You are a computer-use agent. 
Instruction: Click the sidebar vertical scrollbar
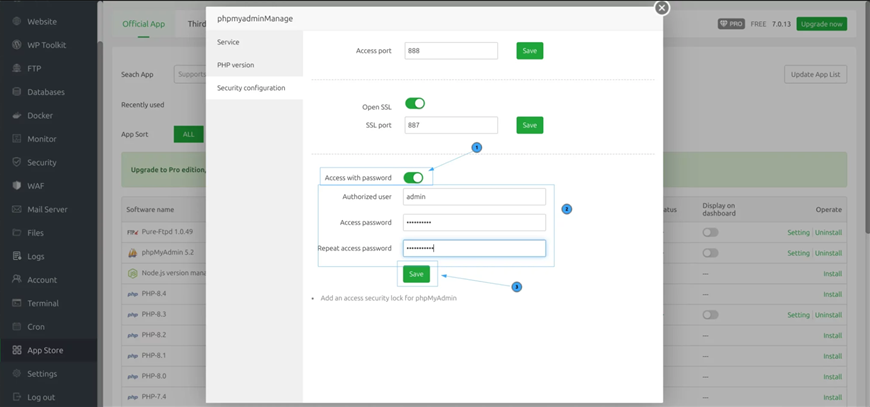point(100,222)
